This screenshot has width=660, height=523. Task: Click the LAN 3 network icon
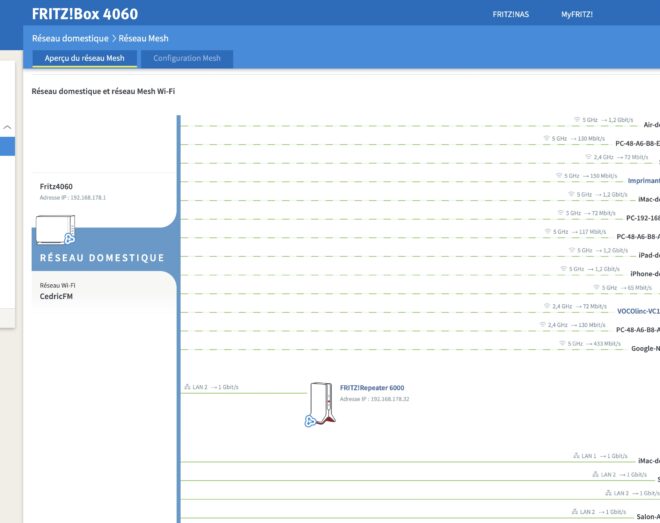pos(608,493)
